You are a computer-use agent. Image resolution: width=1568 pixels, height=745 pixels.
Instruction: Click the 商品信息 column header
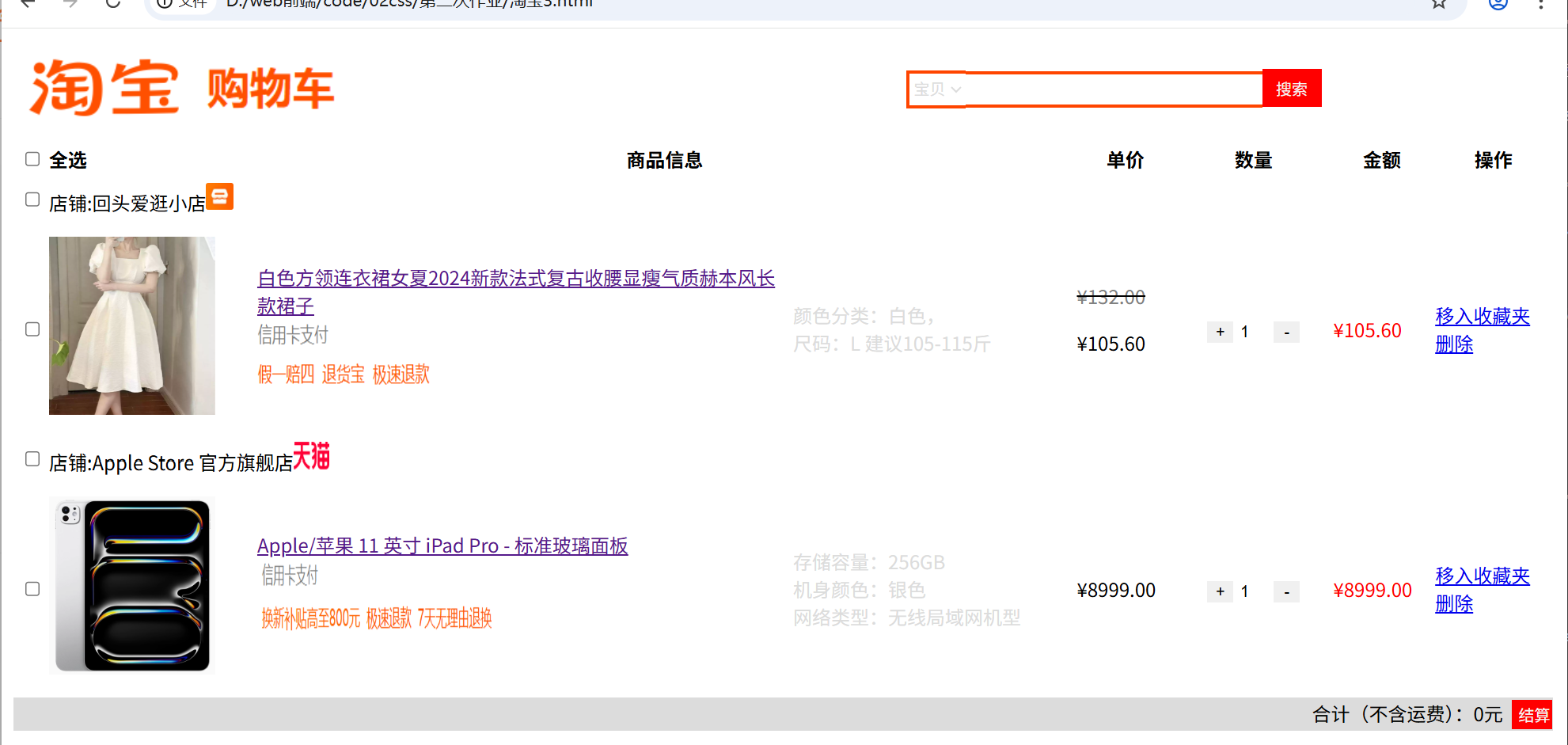pyautogui.click(x=665, y=161)
